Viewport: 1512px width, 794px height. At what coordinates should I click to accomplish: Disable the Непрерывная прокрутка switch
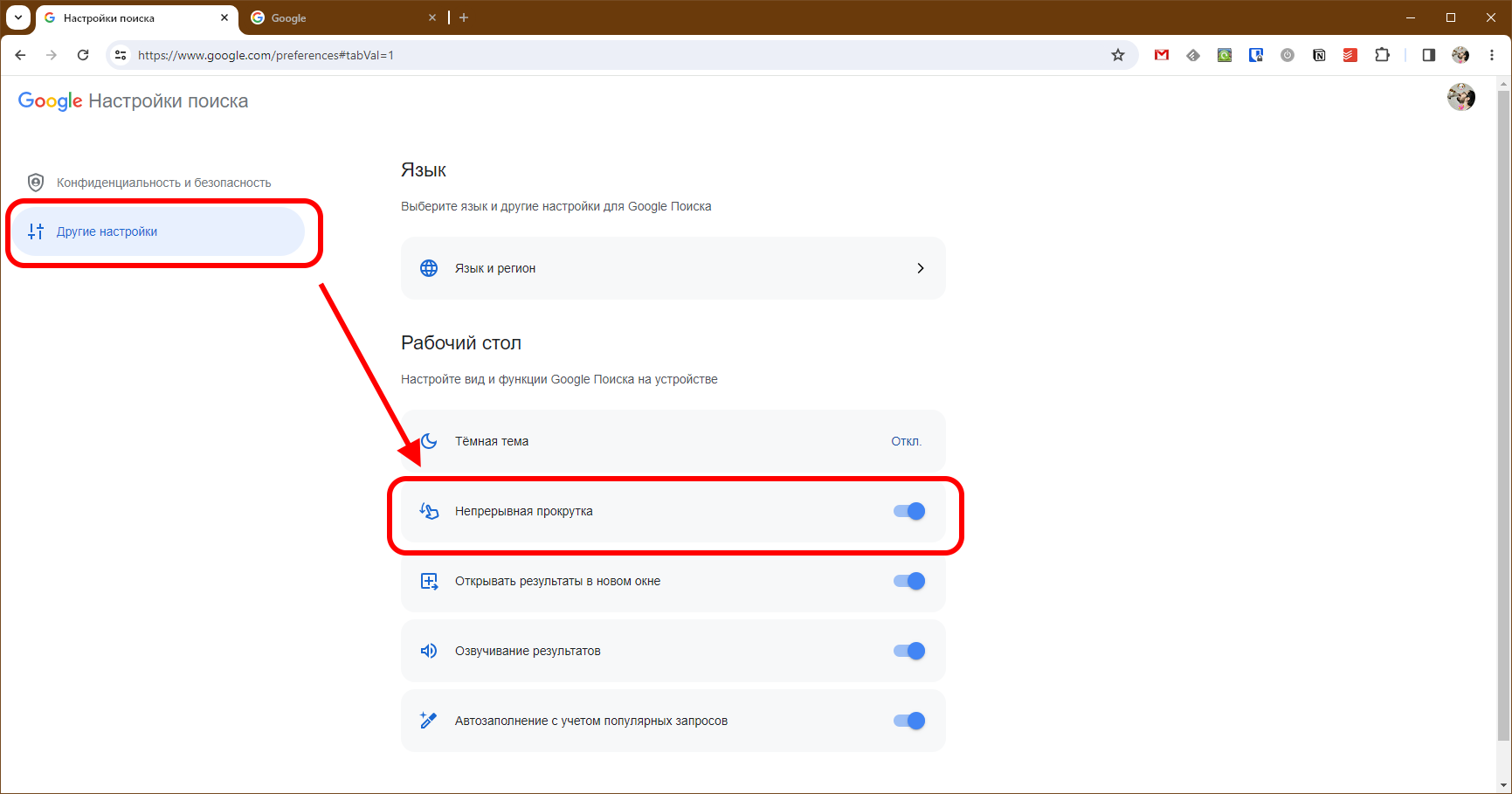[x=909, y=511]
